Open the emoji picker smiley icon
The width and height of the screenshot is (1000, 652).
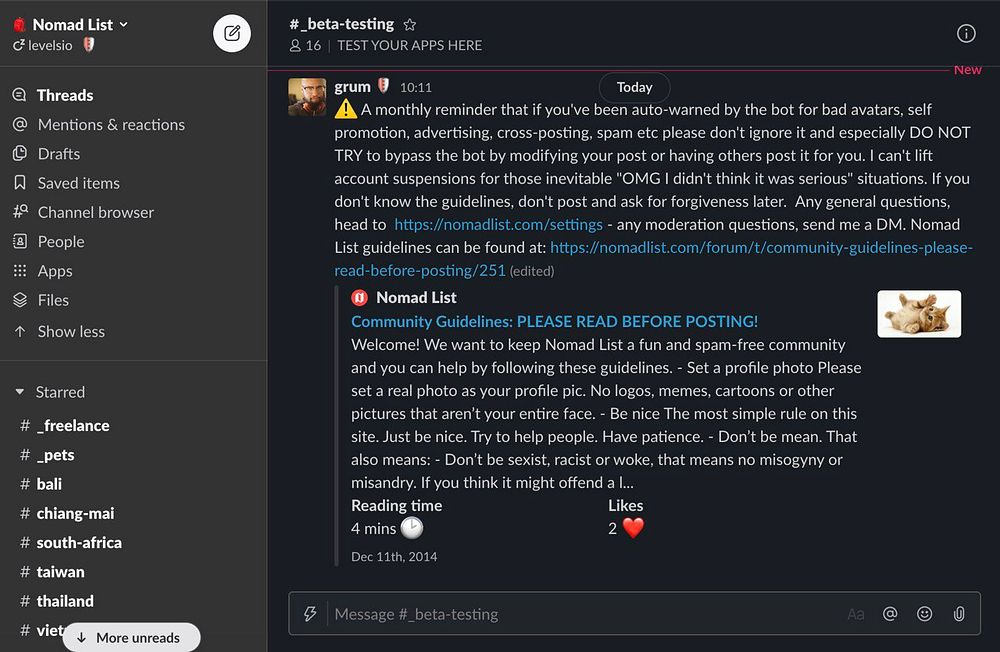point(925,614)
